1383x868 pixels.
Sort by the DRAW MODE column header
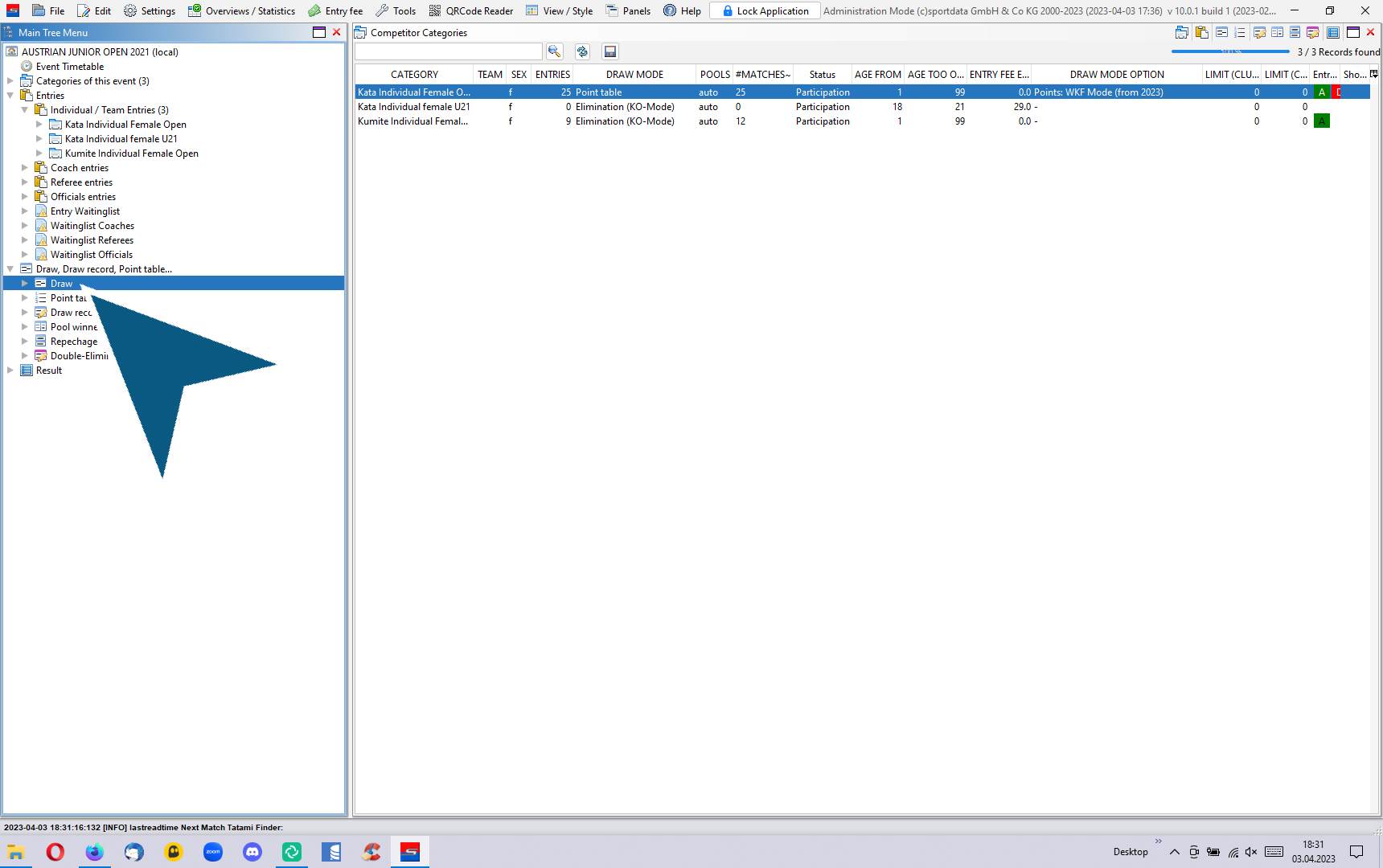[634, 74]
